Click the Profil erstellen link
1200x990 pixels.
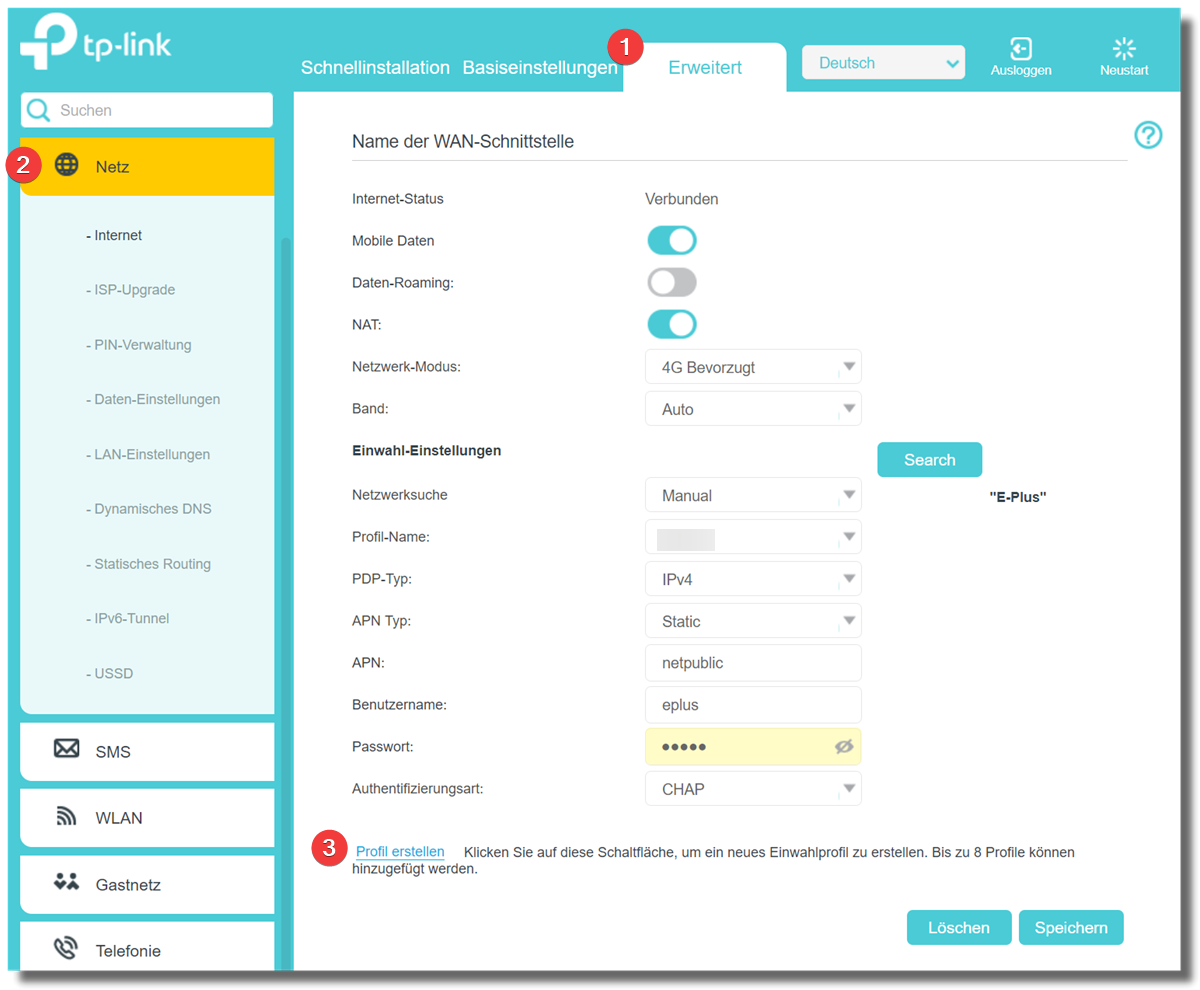[x=400, y=852]
